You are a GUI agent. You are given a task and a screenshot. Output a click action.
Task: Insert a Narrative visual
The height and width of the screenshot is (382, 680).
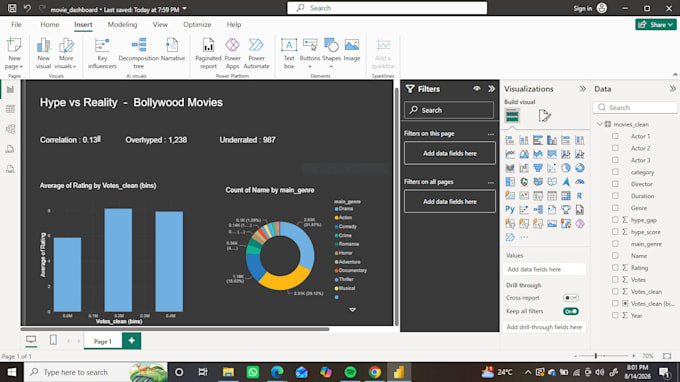point(173,49)
